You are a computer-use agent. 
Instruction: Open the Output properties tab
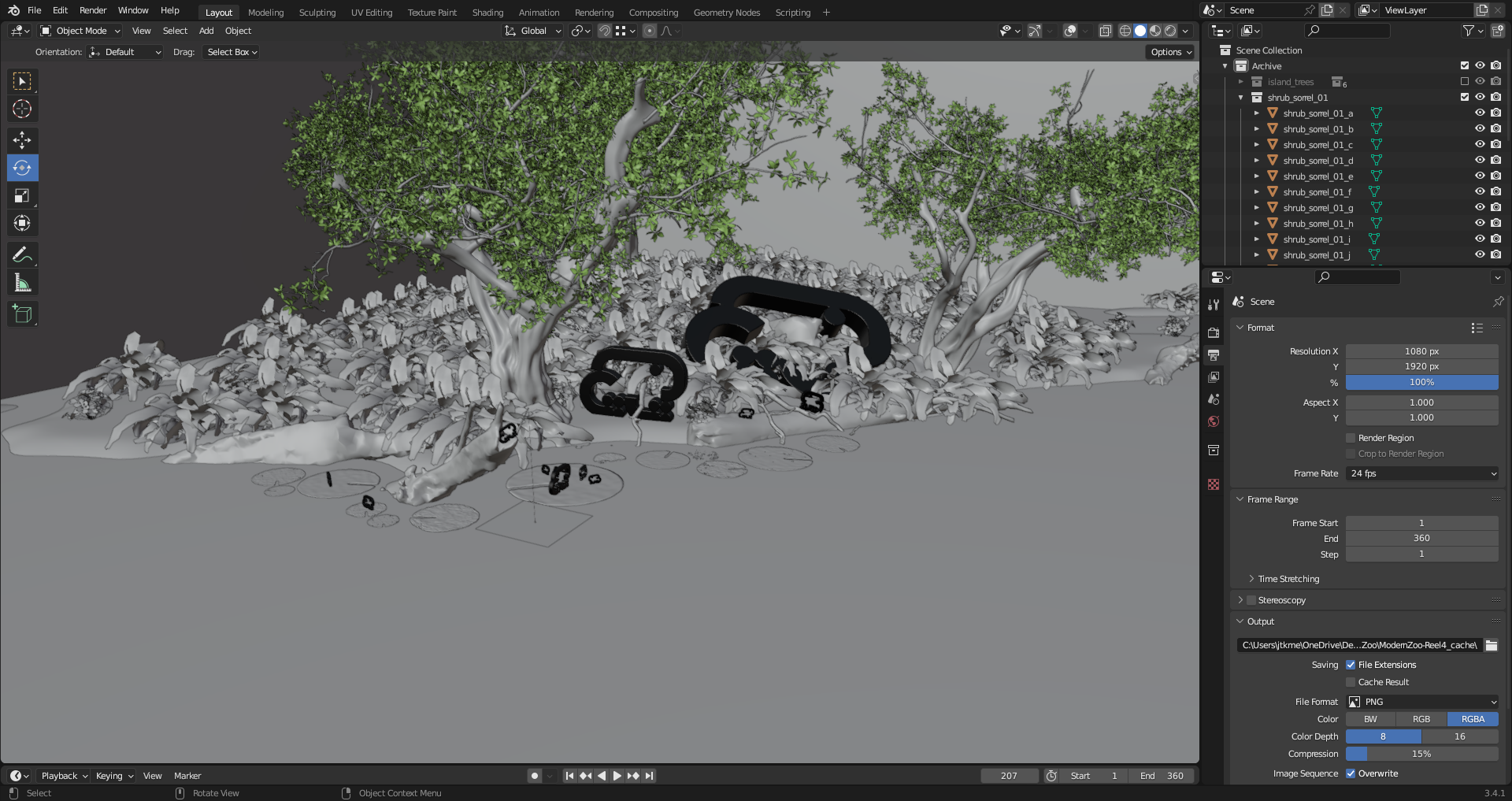[x=1214, y=355]
